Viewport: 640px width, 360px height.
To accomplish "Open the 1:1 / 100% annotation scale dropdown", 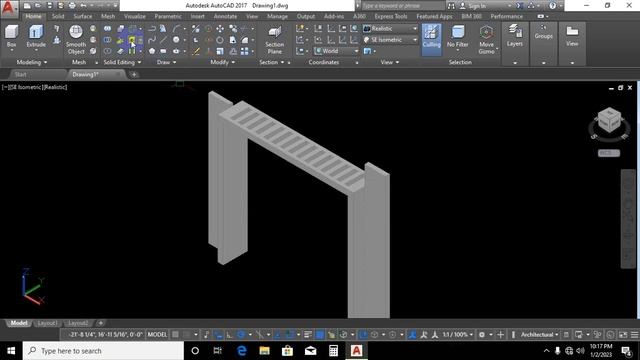I will 458,335.
